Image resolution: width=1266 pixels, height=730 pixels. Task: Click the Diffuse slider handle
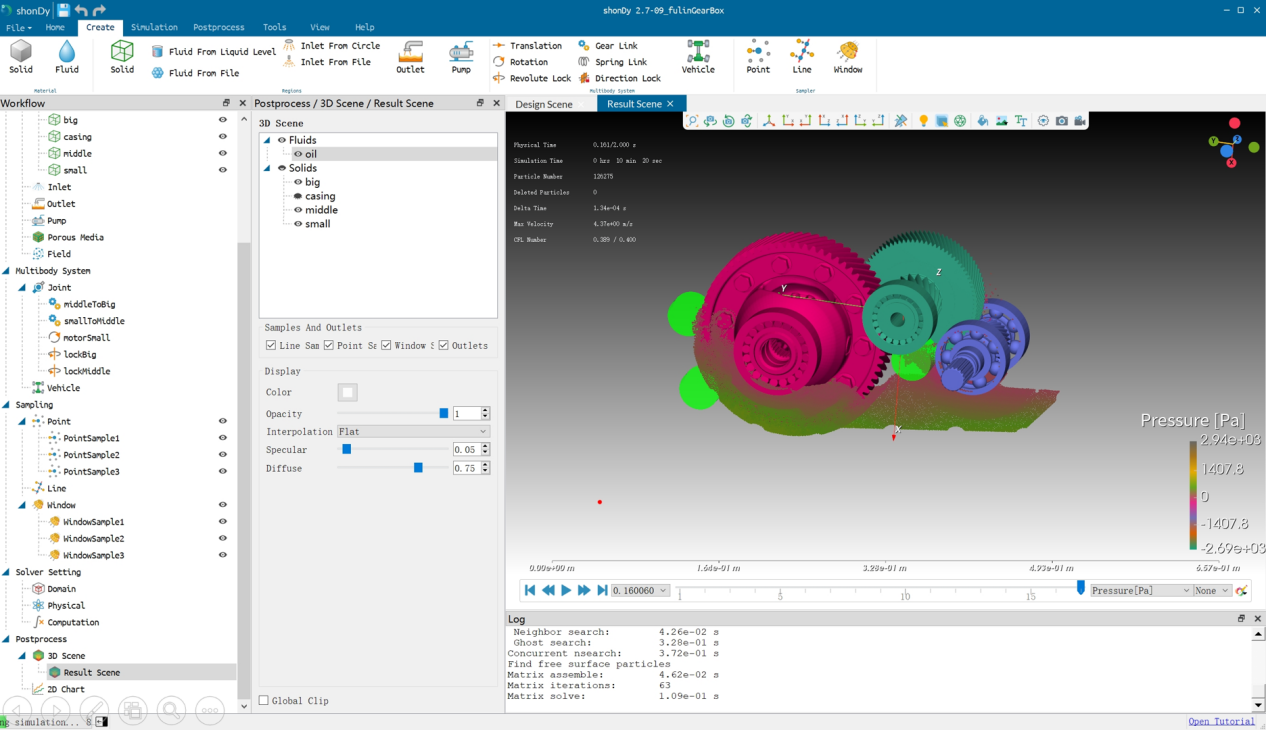tap(418, 468)
